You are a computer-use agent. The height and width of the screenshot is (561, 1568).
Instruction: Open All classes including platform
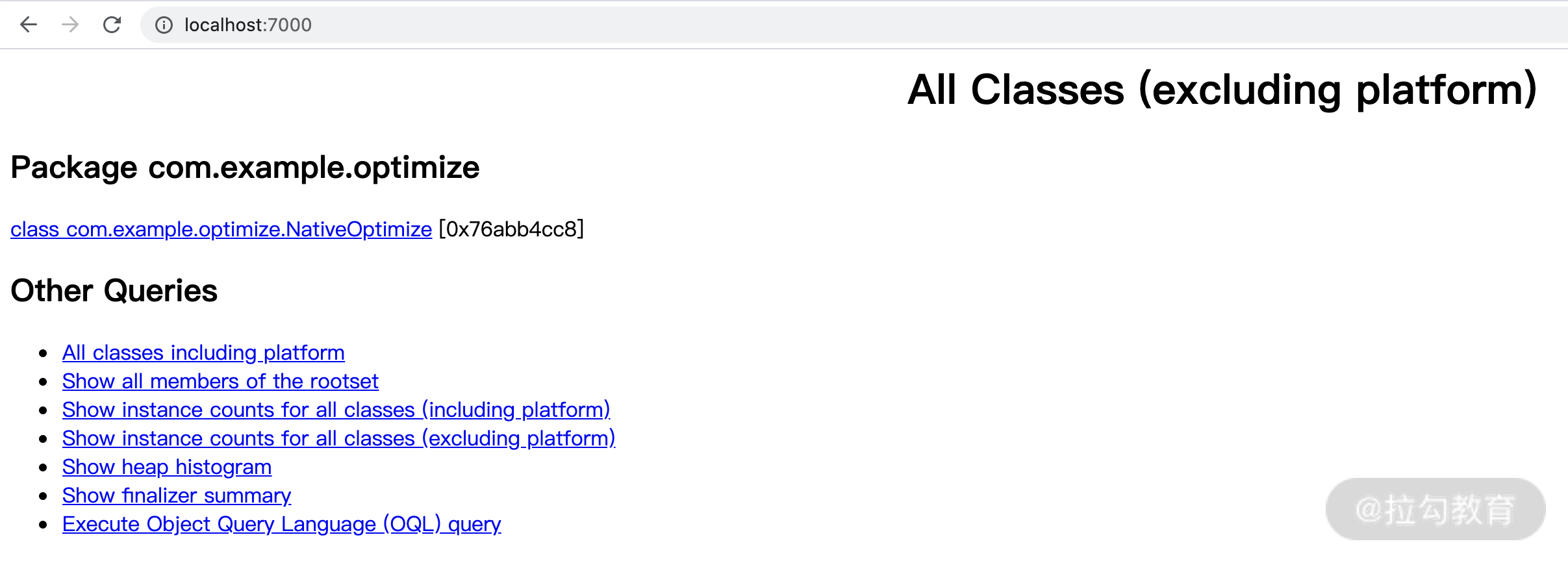click(203, 353)
